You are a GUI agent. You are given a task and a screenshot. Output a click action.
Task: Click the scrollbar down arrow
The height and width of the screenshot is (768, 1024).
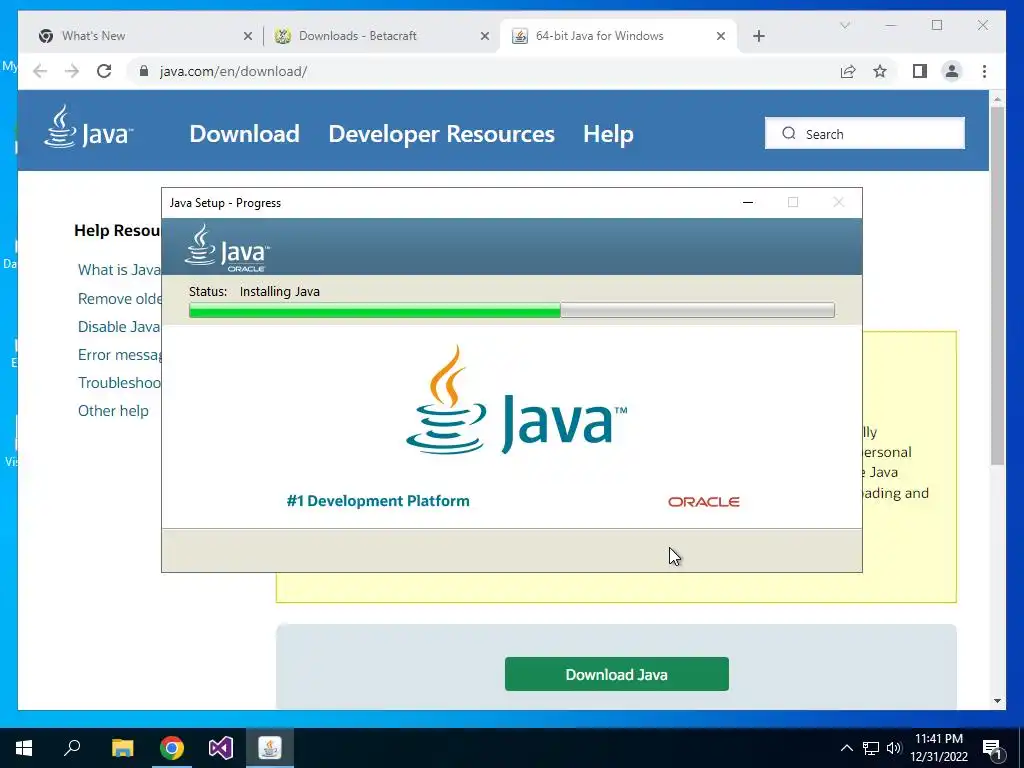pos(997,701)
